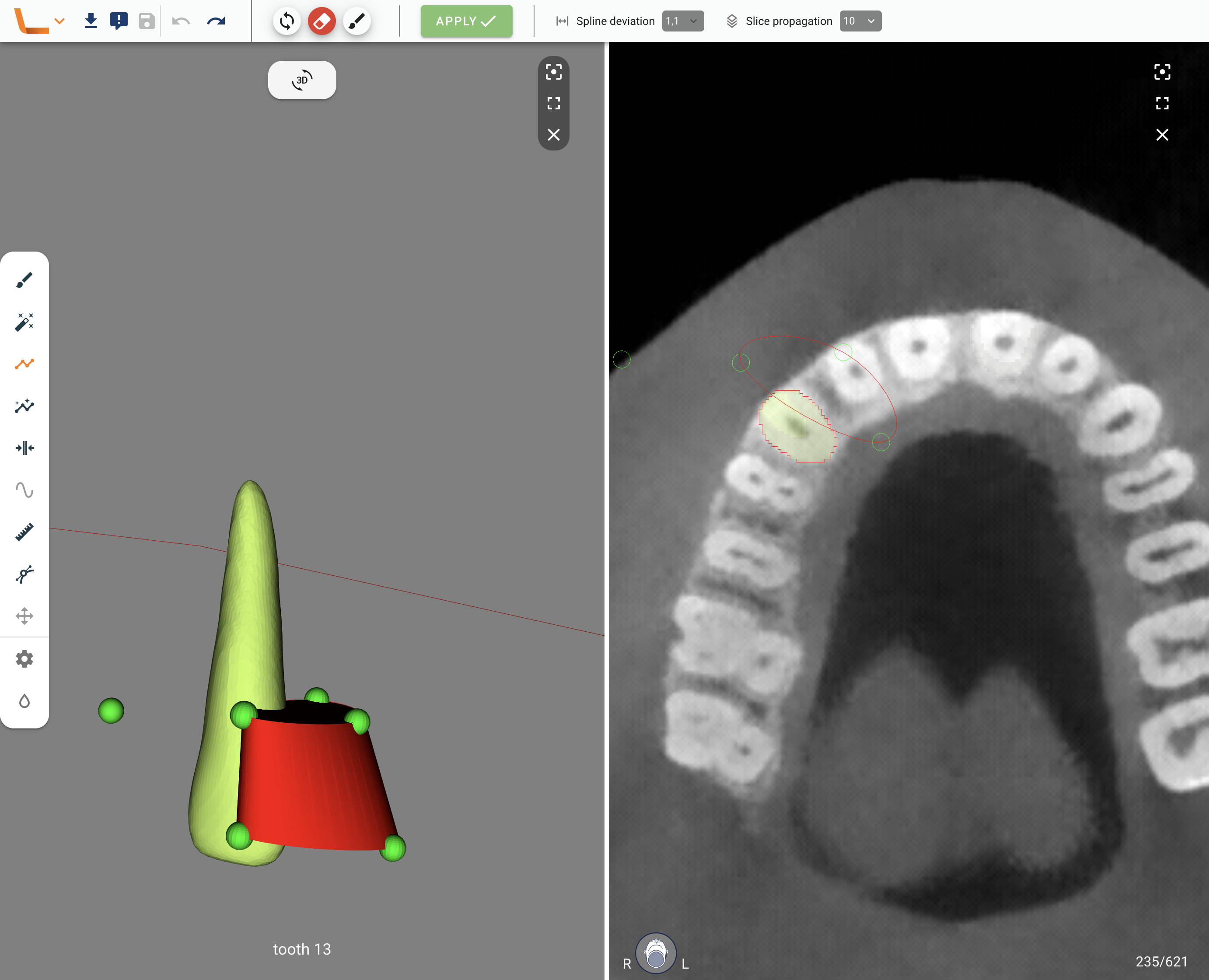Toggle the 3D rotation view button

coord(302,80)
